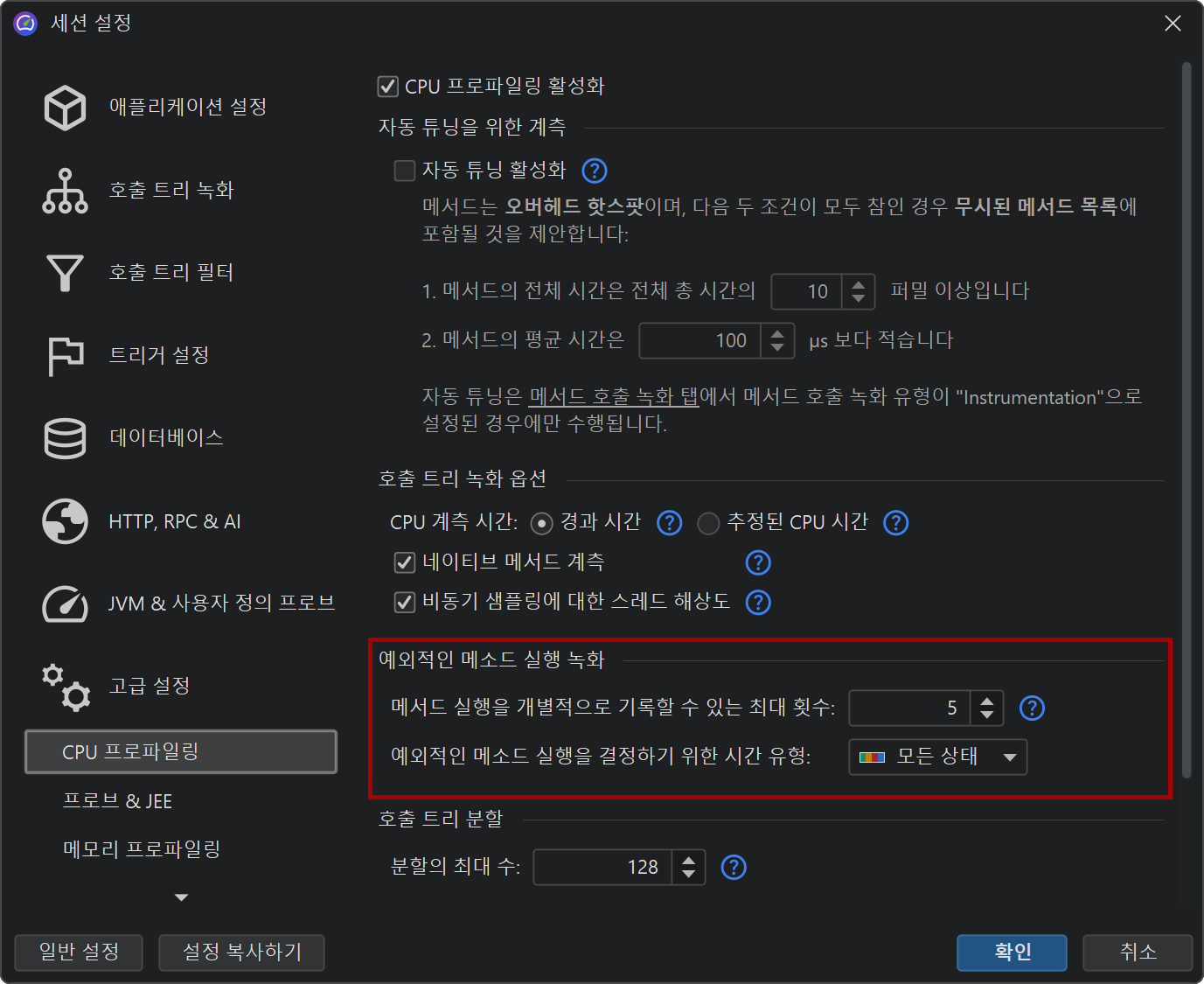Open help for 비동기 샘플링 스레드 해상도

point(758,602)
